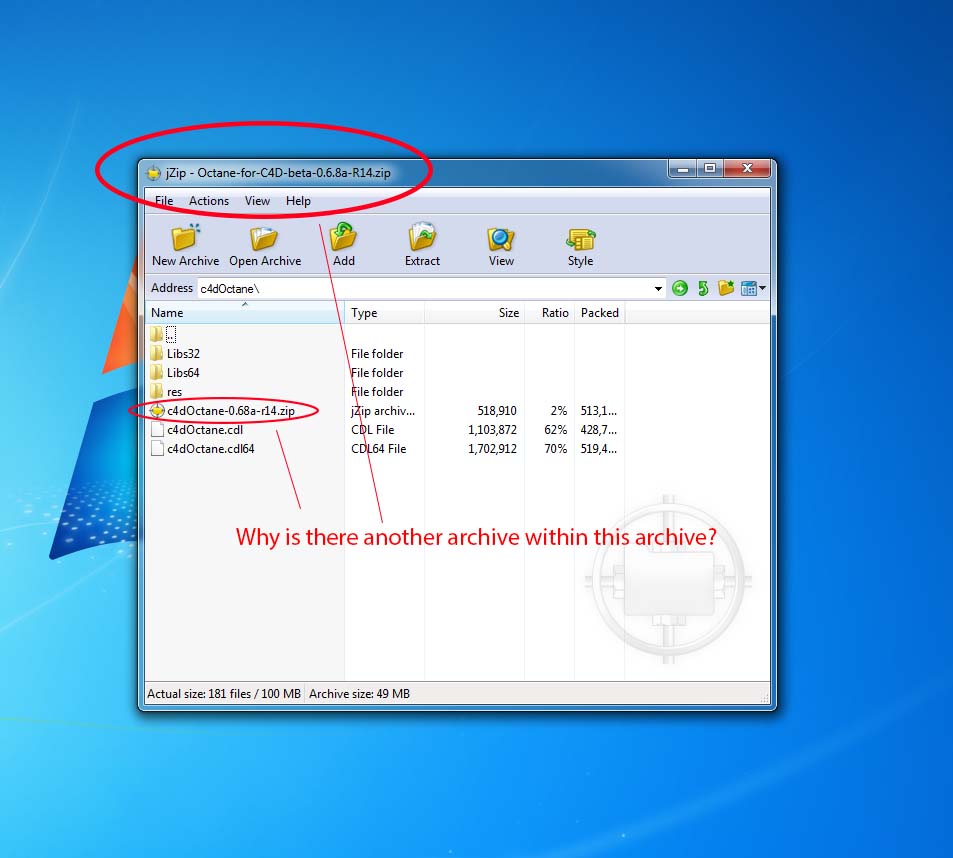Screen dimensions: 953x858
Task: Click the 'Archive size: 49 MB' status
Action: (x=359, y=693)
